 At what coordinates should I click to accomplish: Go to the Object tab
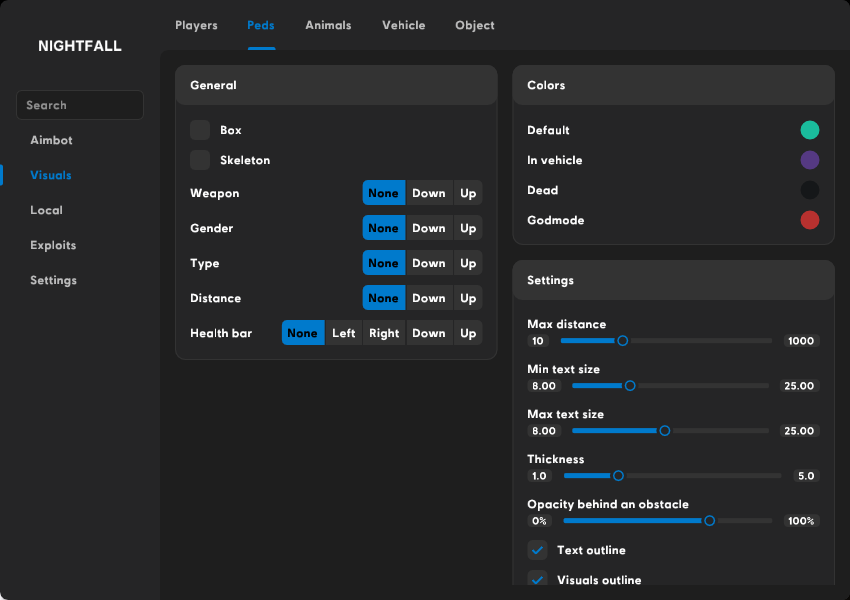474,25
